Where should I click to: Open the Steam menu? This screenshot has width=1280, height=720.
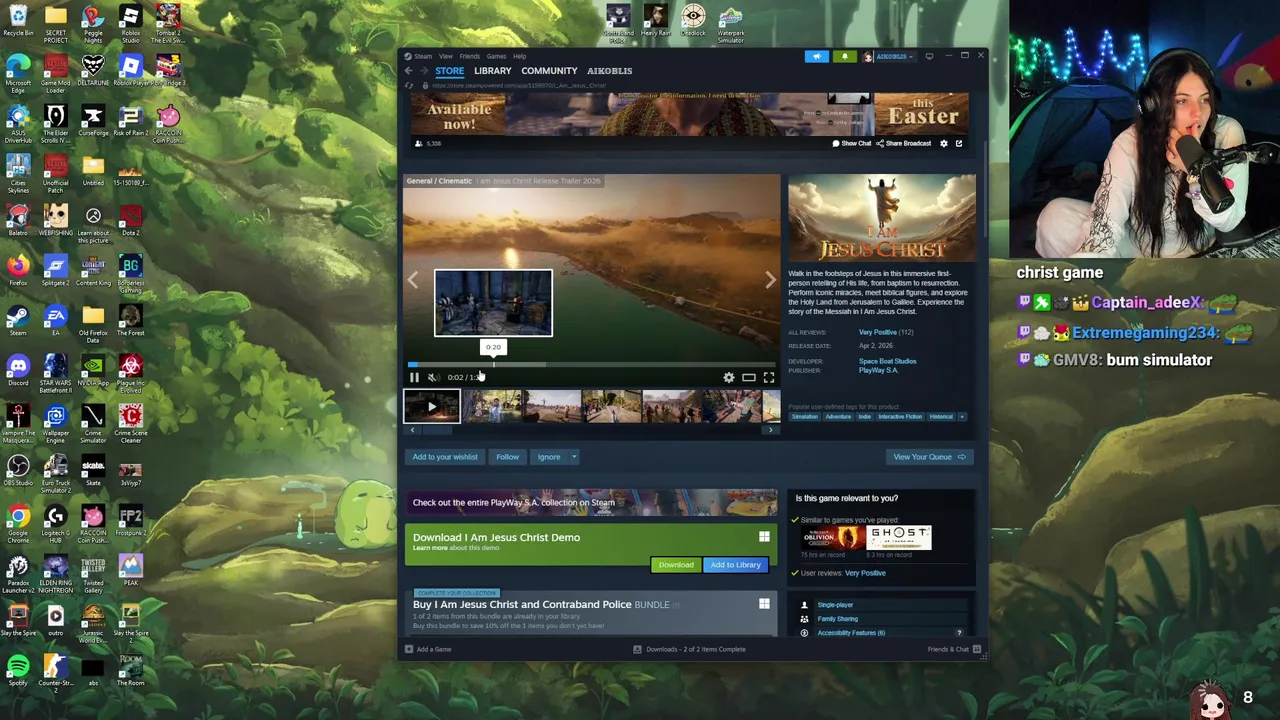(423, 56)
